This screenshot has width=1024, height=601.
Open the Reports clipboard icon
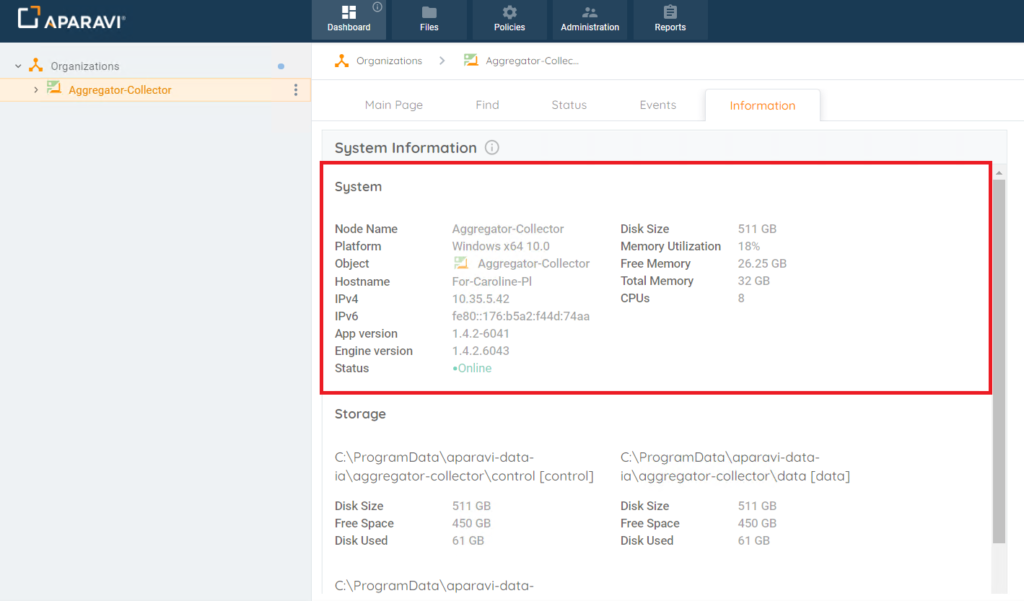pyautogui.click(x=670, y=13)
